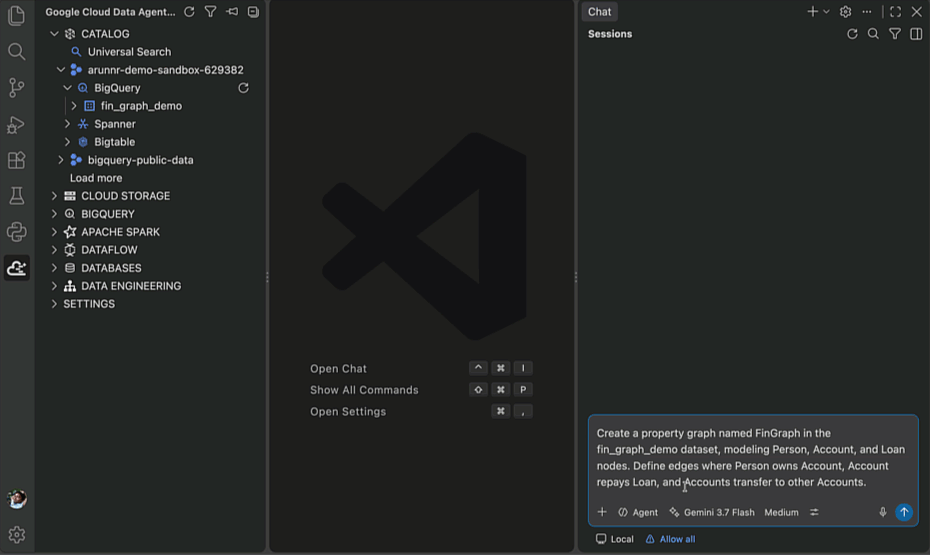Click the Allow all permissions link

[670, 539]
